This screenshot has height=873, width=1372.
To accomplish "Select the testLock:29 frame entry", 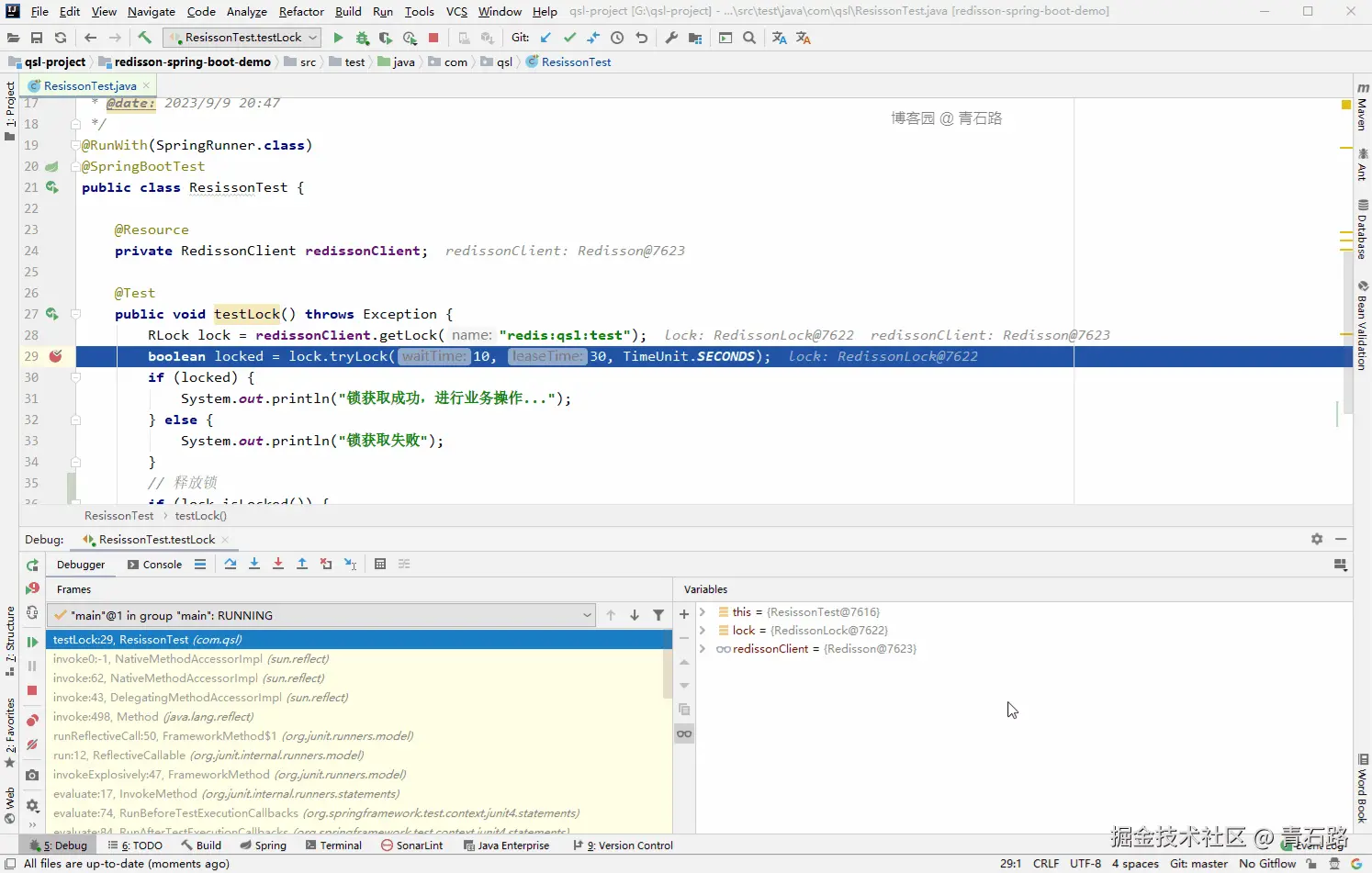I will pos(147,639).
